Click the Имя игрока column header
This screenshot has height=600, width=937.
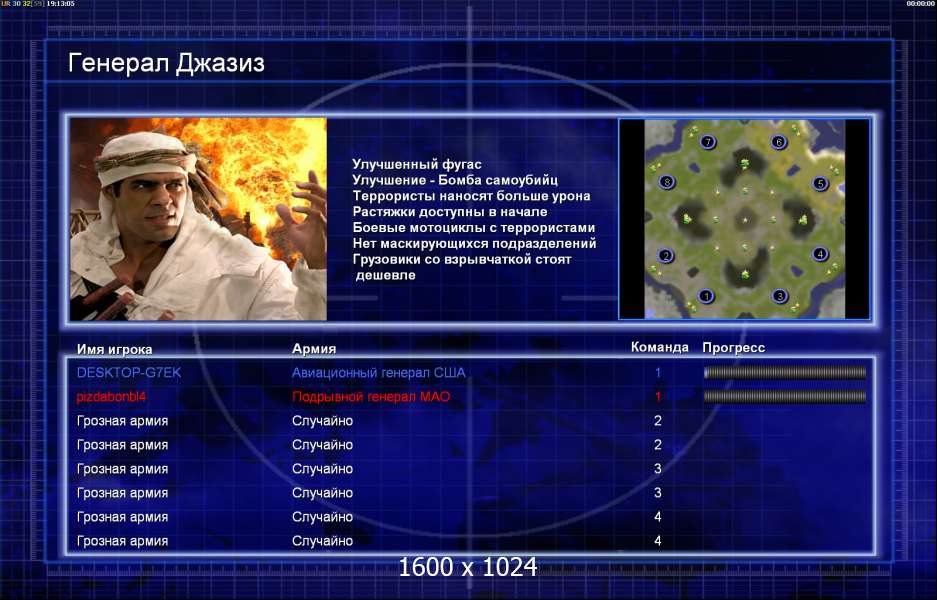click(x=114, y=349)
